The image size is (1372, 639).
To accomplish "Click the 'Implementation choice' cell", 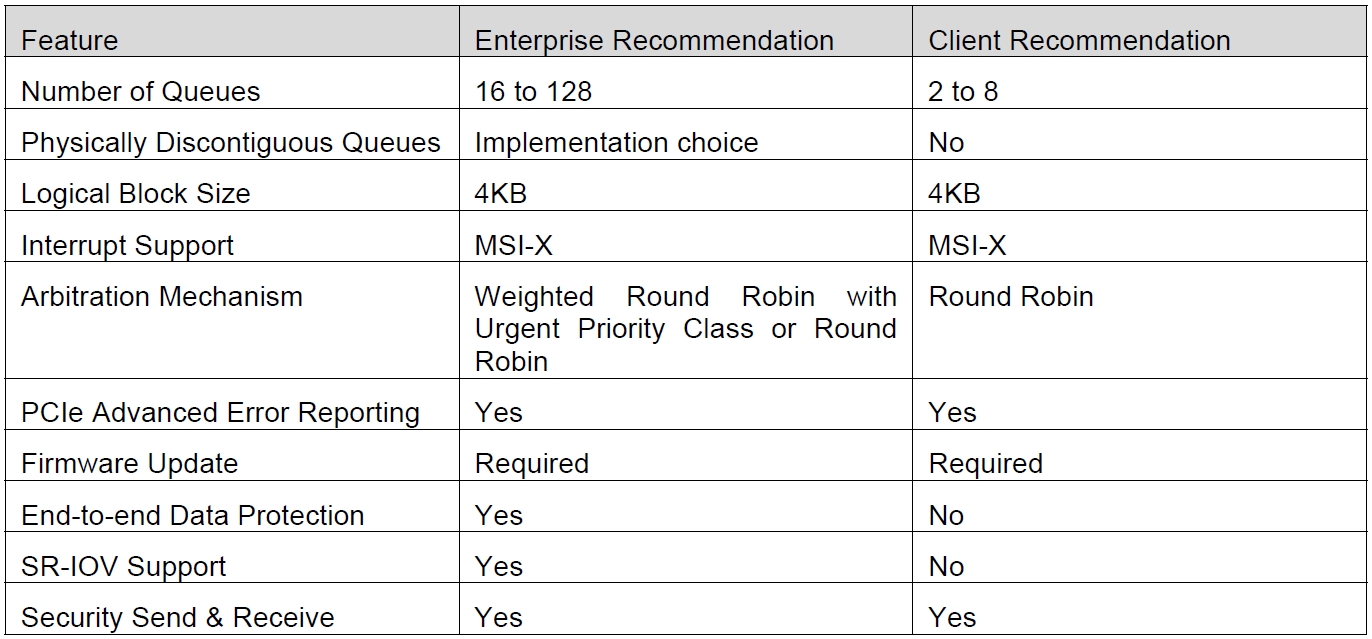I will tap(616, 143).
